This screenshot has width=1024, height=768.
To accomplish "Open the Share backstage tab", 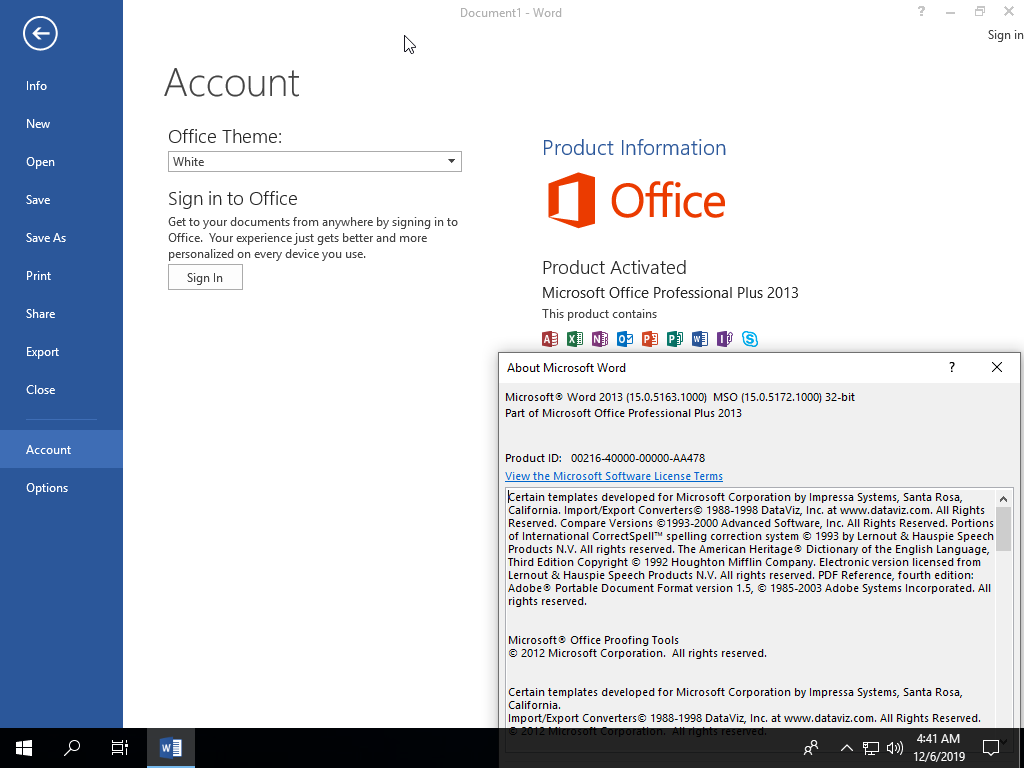I will click(61, 313).
